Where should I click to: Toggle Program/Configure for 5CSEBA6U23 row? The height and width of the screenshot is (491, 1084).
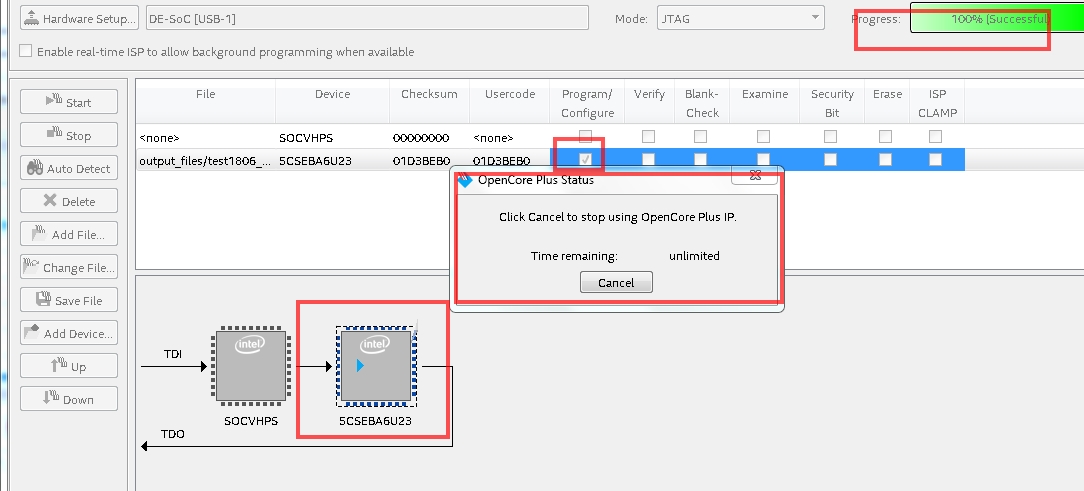(586, 159)
